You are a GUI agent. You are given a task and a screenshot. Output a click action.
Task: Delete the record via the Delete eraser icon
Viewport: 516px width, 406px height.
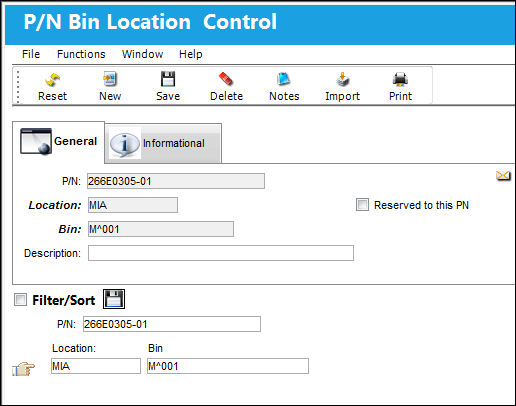(226, 79)
